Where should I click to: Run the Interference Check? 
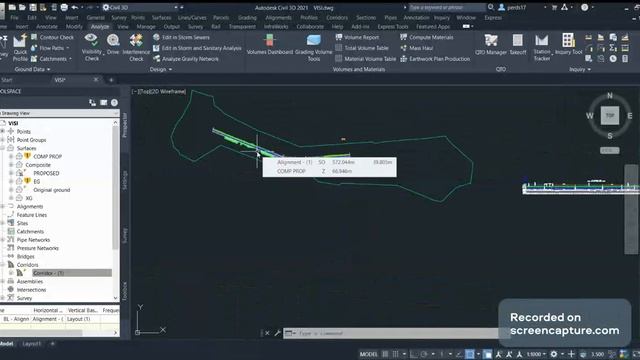click(x=136, y=47)
